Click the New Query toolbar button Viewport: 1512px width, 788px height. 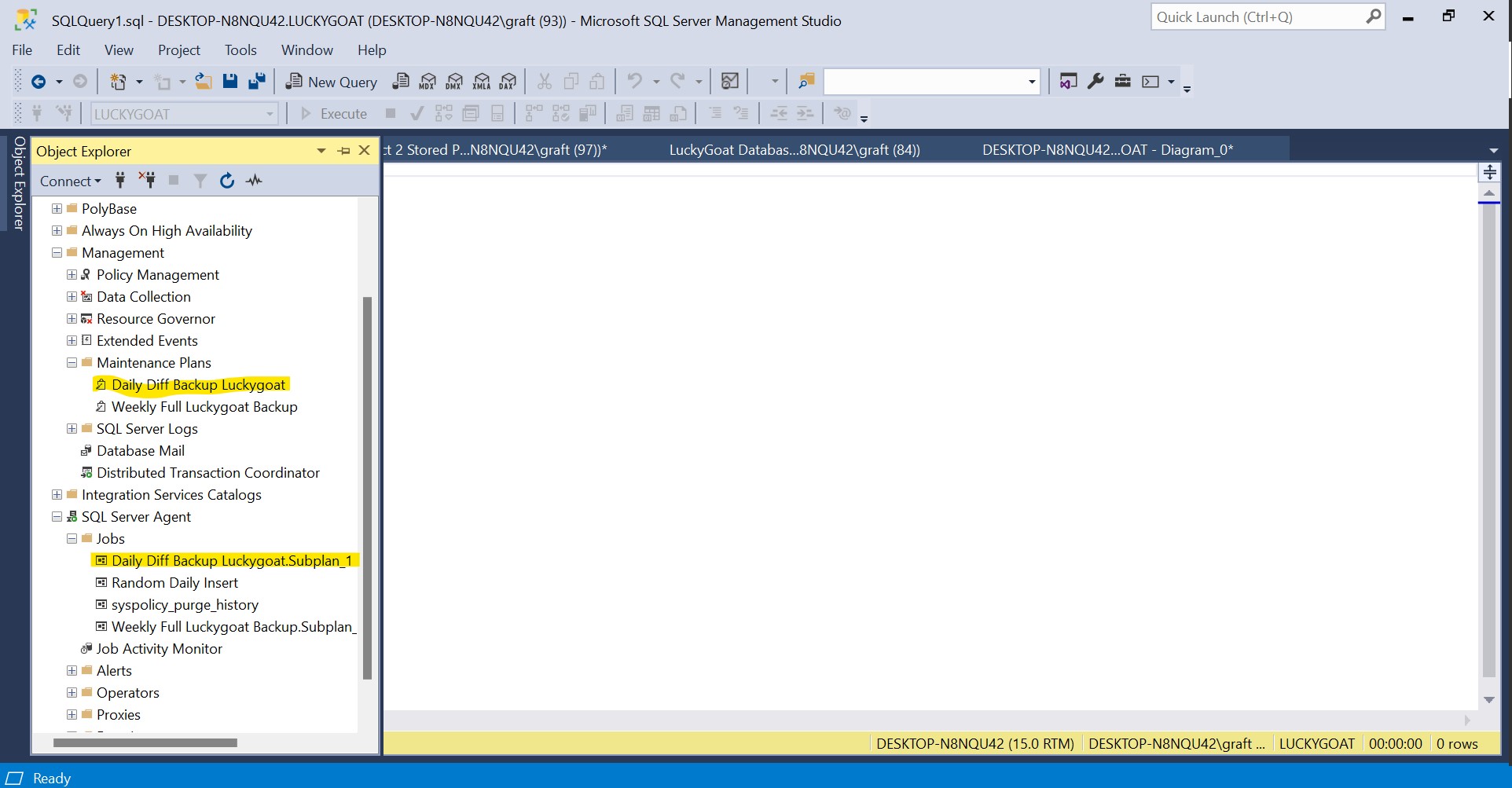(331, 82)
